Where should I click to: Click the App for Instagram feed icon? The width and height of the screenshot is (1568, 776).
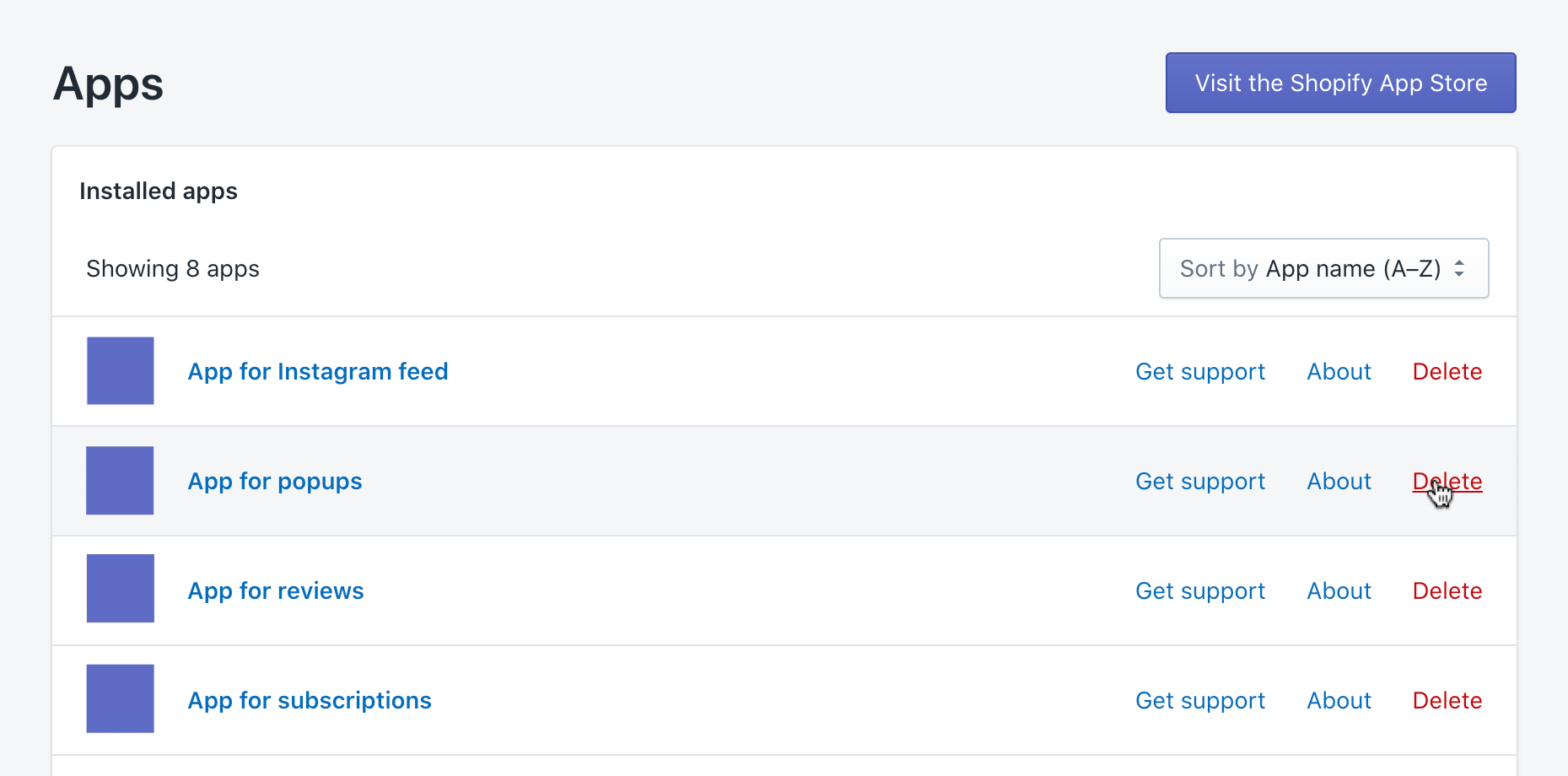pyautogui.click(x=120, y=371)
